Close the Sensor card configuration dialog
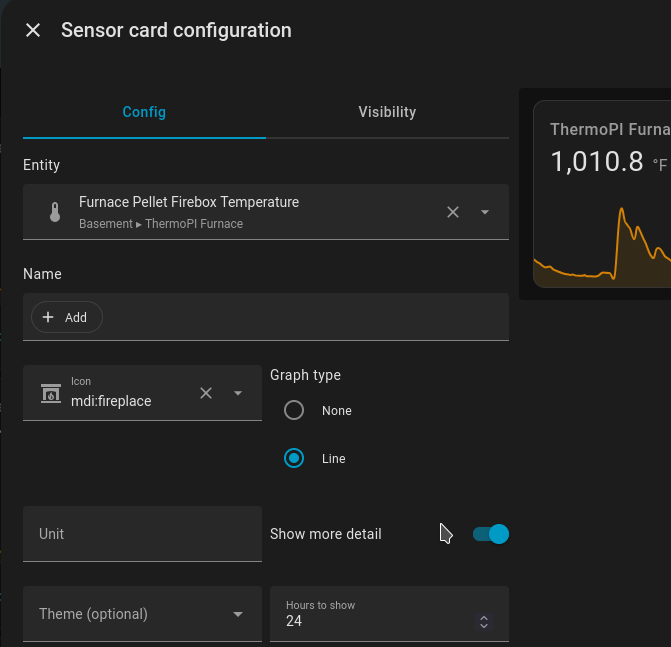 [x=33, y=30]
